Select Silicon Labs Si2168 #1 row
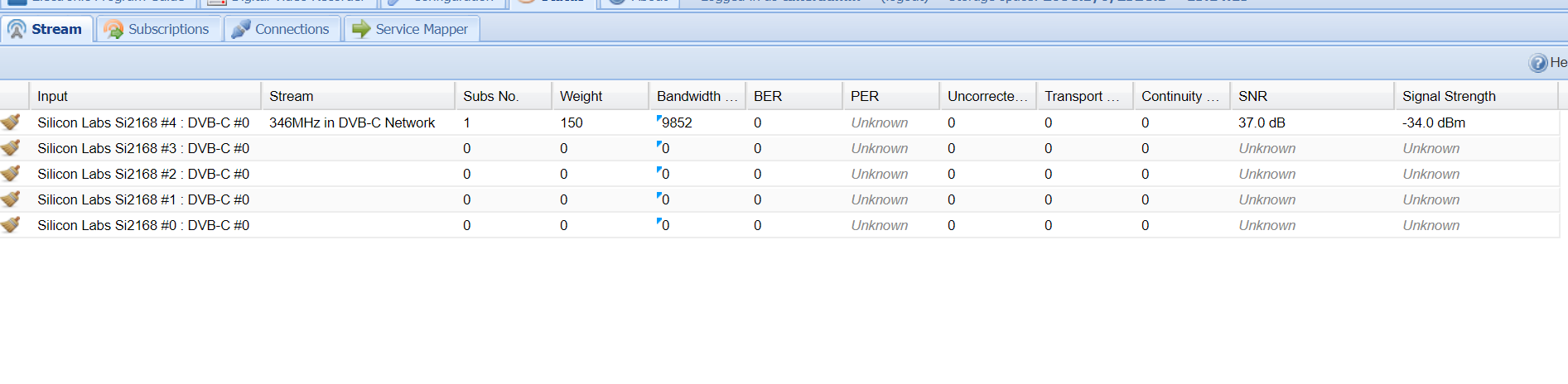The height and width of the screenshot is (384, 1568). (x=779, y=199)
